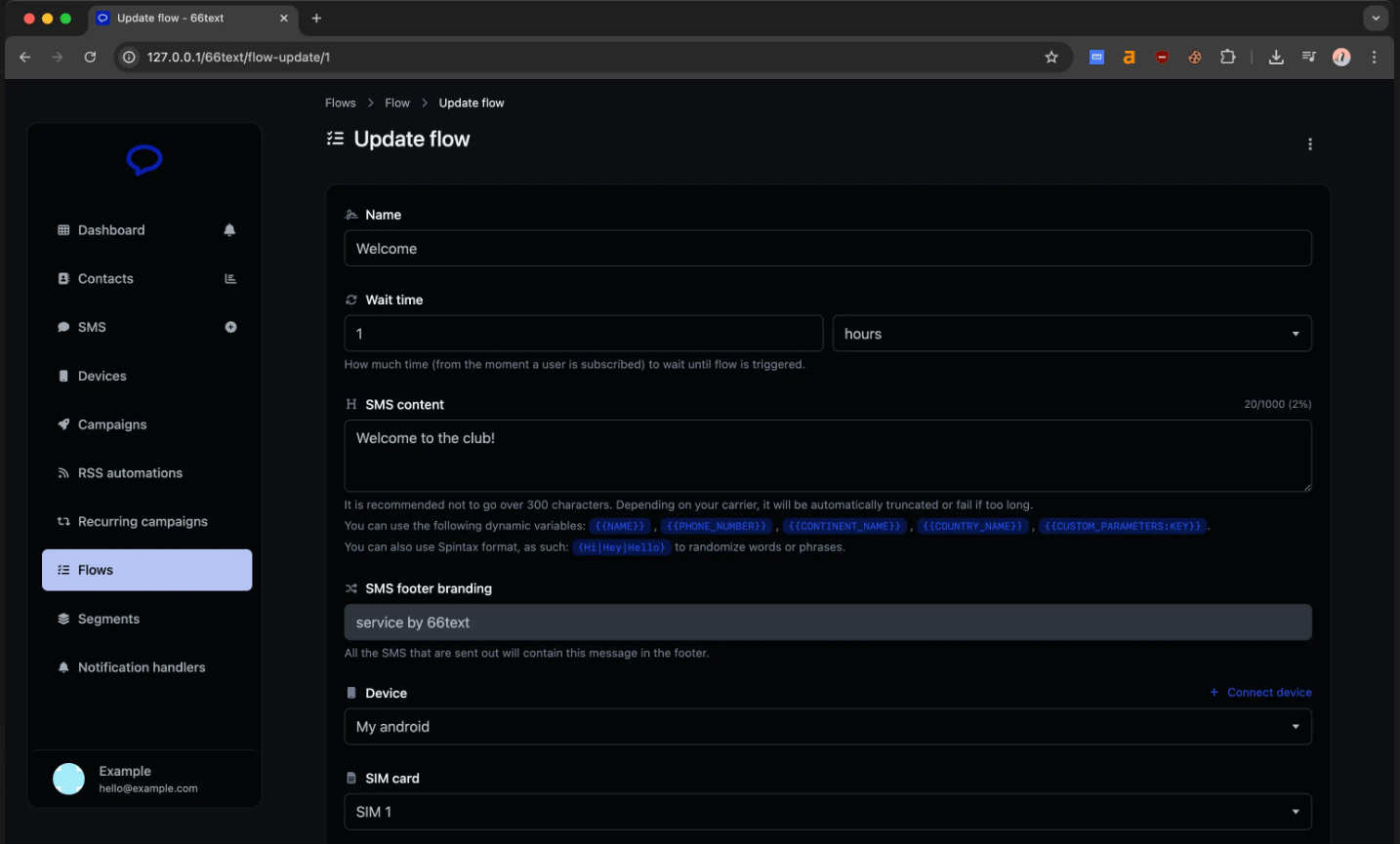Click the Flow breadcrumb link
The width and height of the screenshot is (1400, 844).
(397, 102)
